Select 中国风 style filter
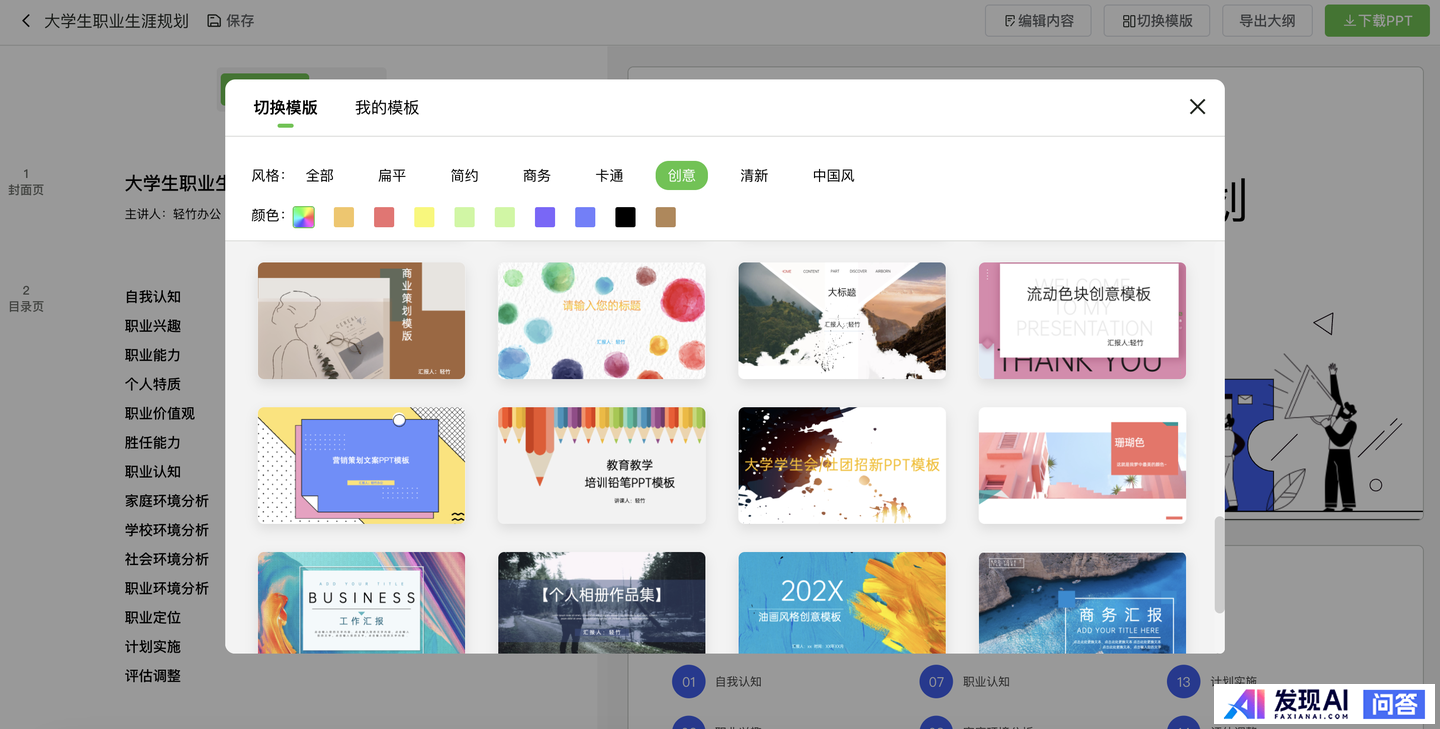Image resolution: width=1440 pixels, height=729 pixels. 834,175
